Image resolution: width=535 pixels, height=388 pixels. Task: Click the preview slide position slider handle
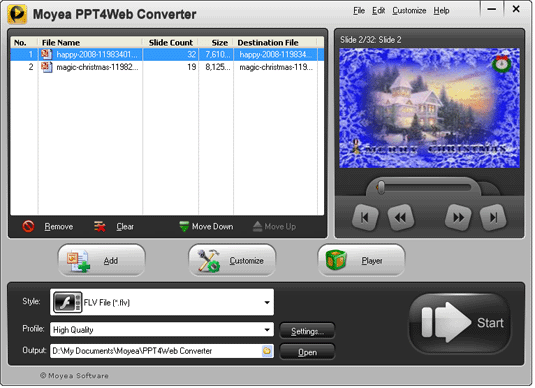coord(381,187)
